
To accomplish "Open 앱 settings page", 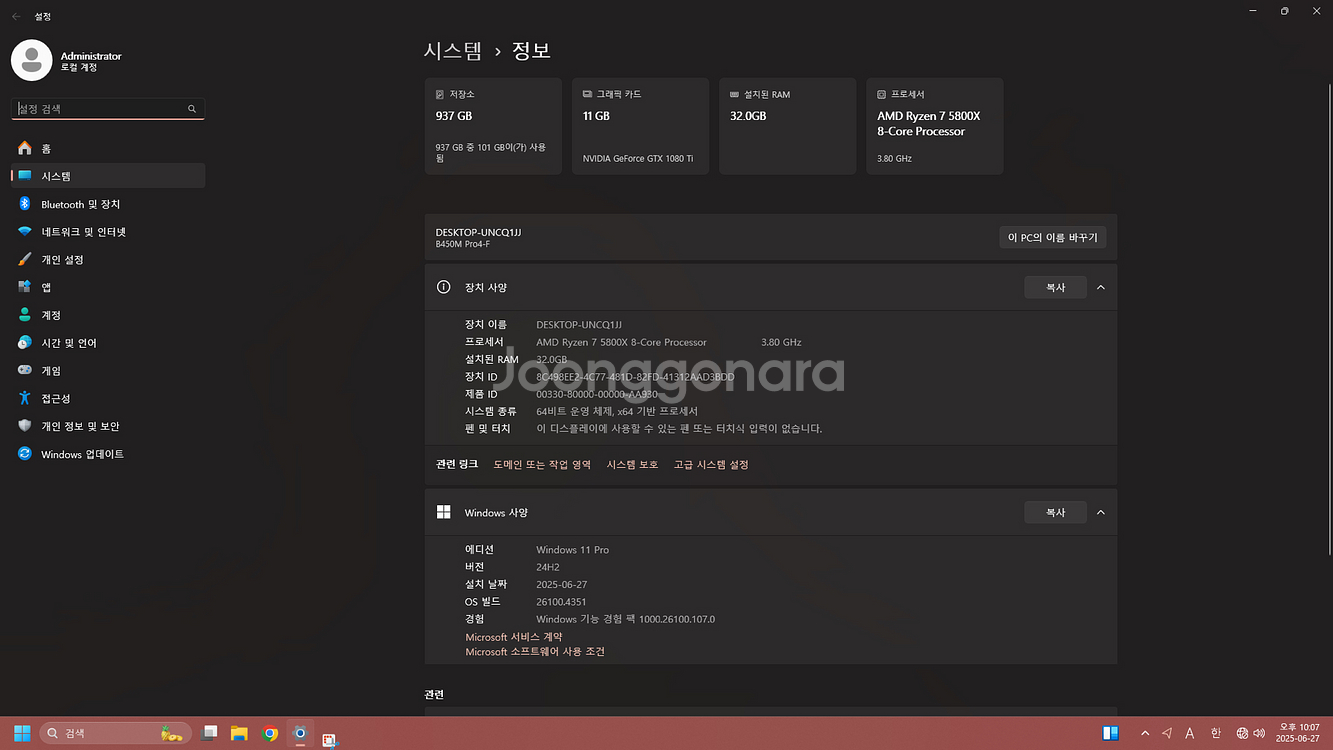I will [108, 287].
